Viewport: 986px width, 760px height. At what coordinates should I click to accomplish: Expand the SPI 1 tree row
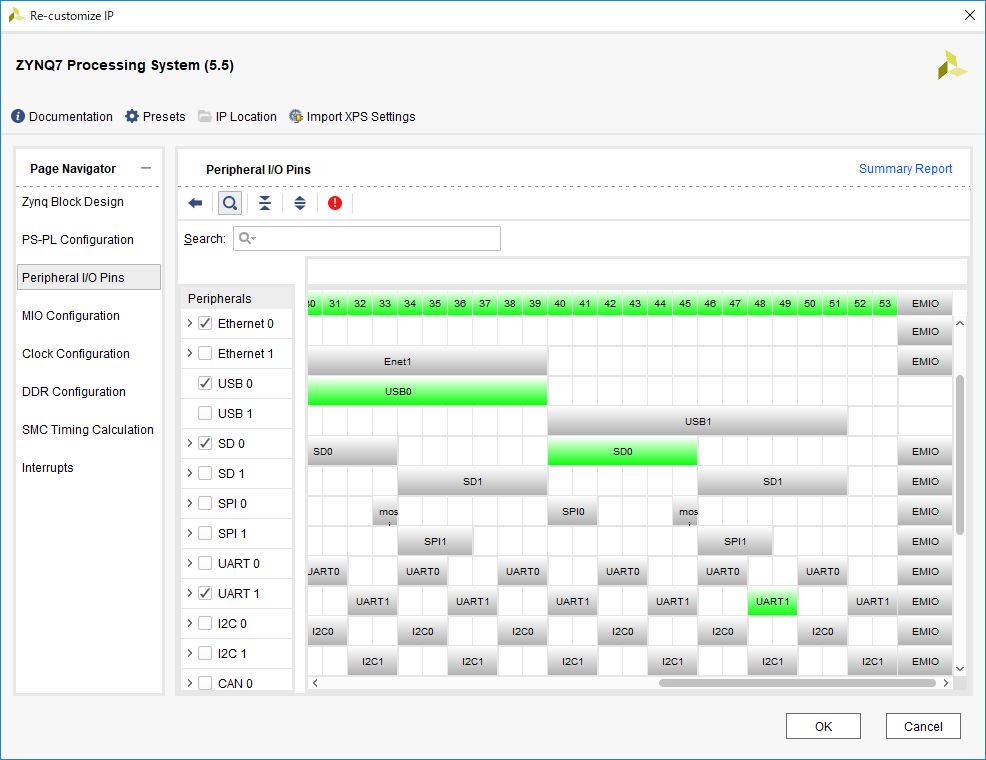pos(189,533)
